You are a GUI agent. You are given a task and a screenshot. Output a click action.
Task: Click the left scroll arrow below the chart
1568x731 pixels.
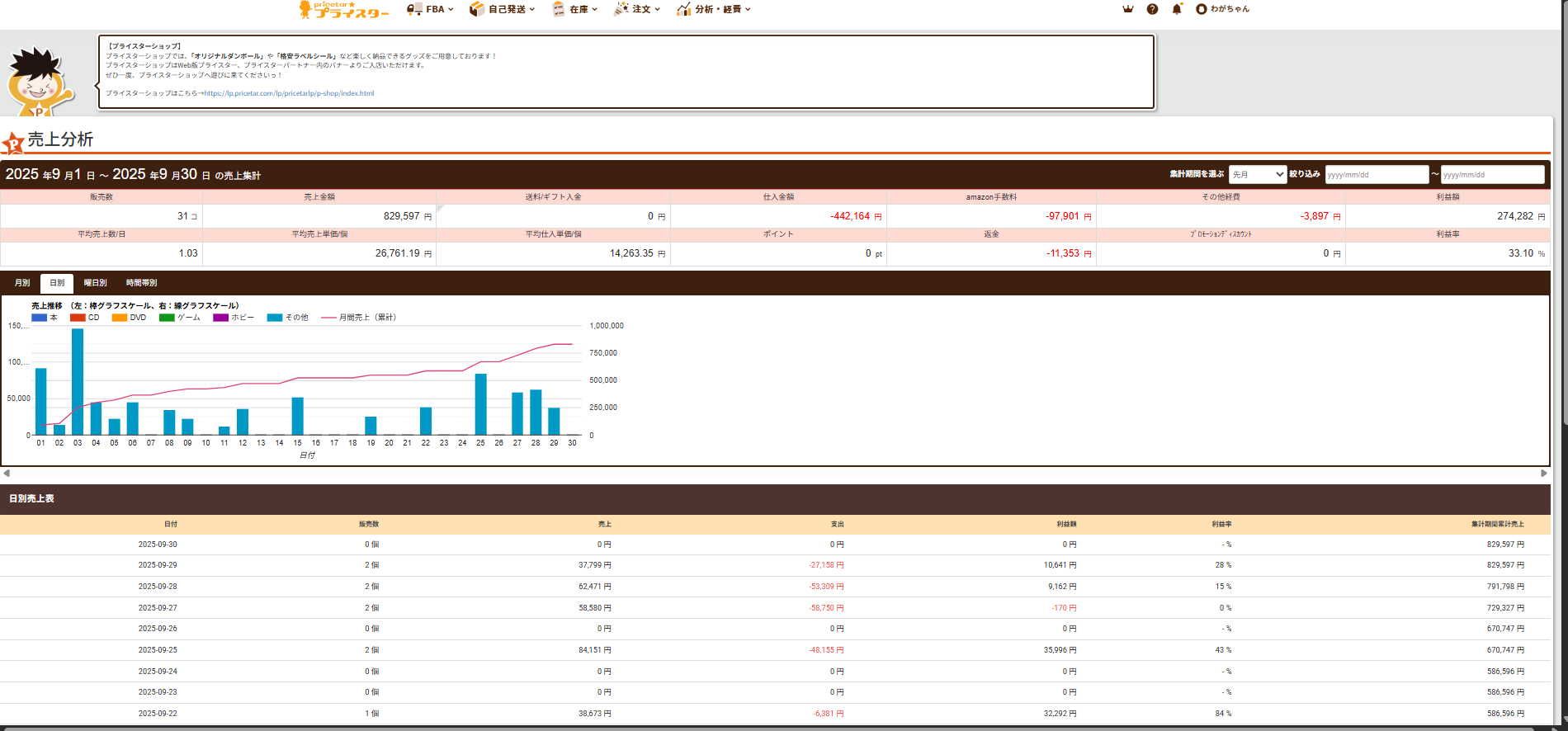7,474
